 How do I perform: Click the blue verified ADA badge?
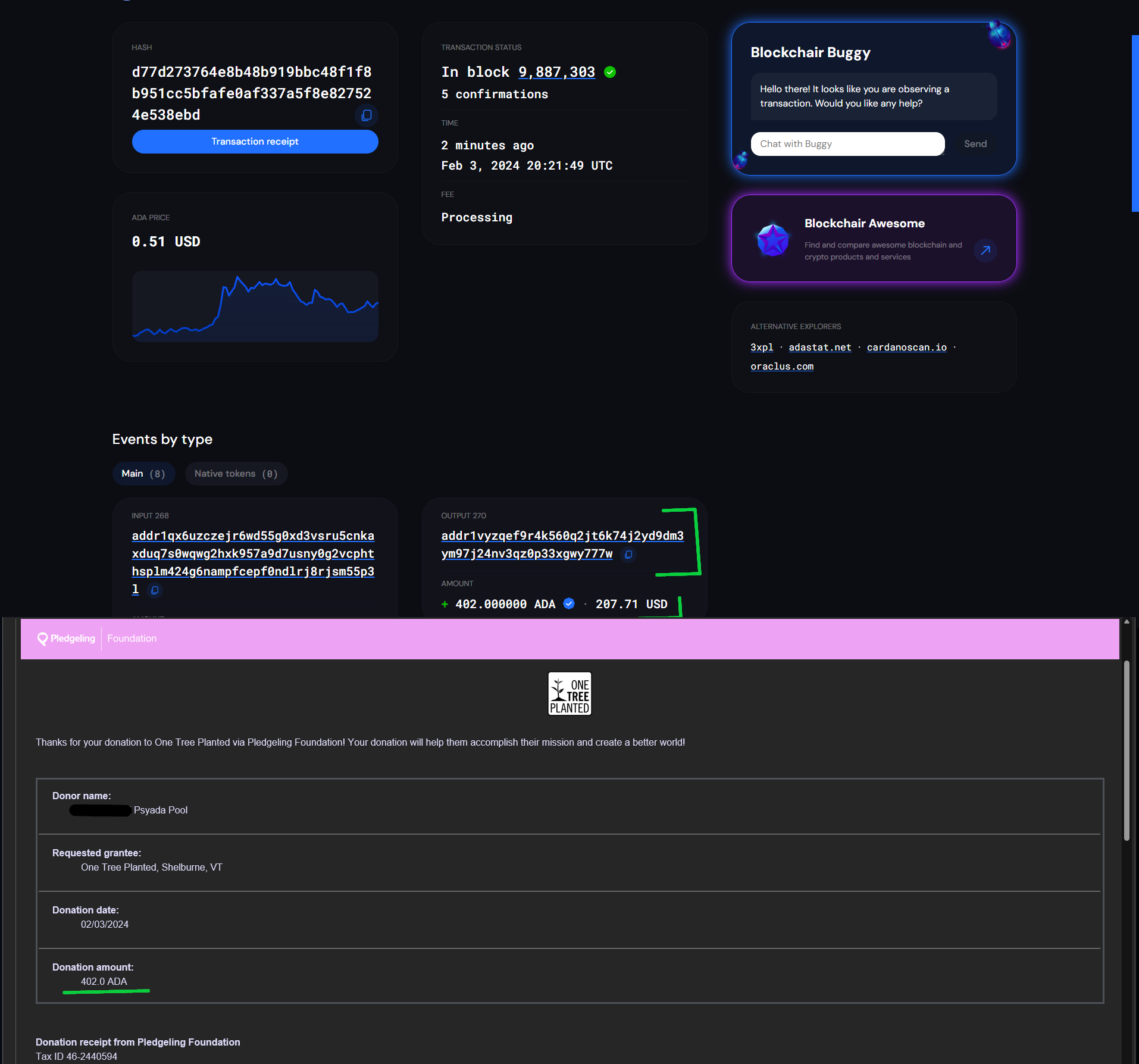(569, 604)
